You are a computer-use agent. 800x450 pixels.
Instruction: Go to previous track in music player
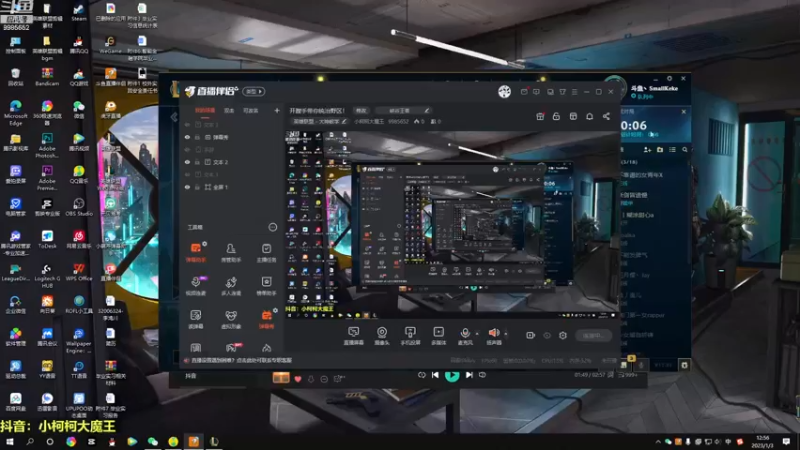435,375
